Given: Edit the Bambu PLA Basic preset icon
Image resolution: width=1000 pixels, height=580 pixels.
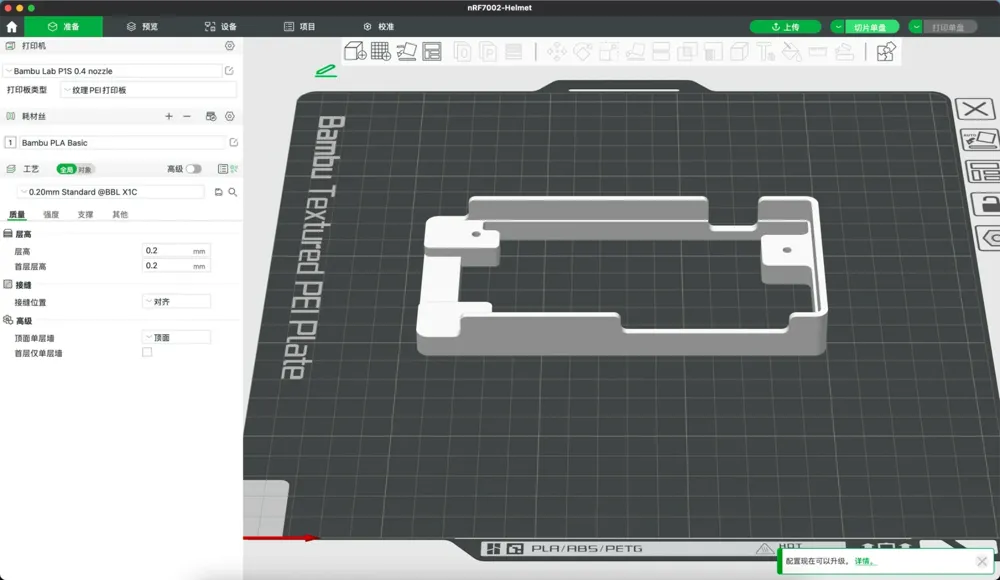Looking at the screenshot, I should pyautogui.click(x=233, y=142).
